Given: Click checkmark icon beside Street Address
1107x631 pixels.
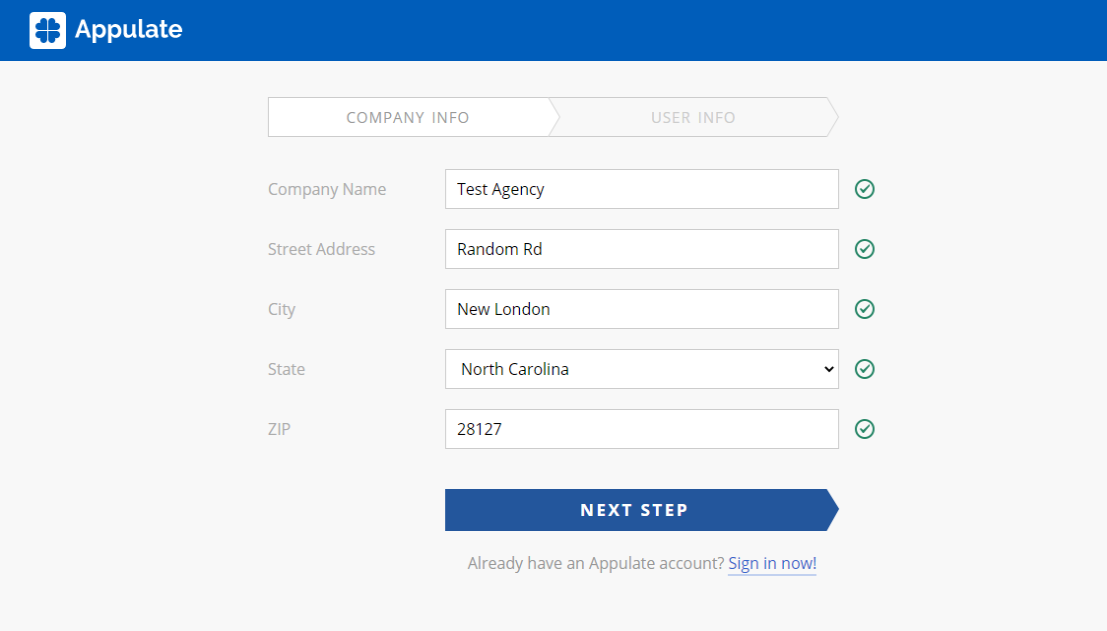Looking at the screenshot, I should 865,249.
